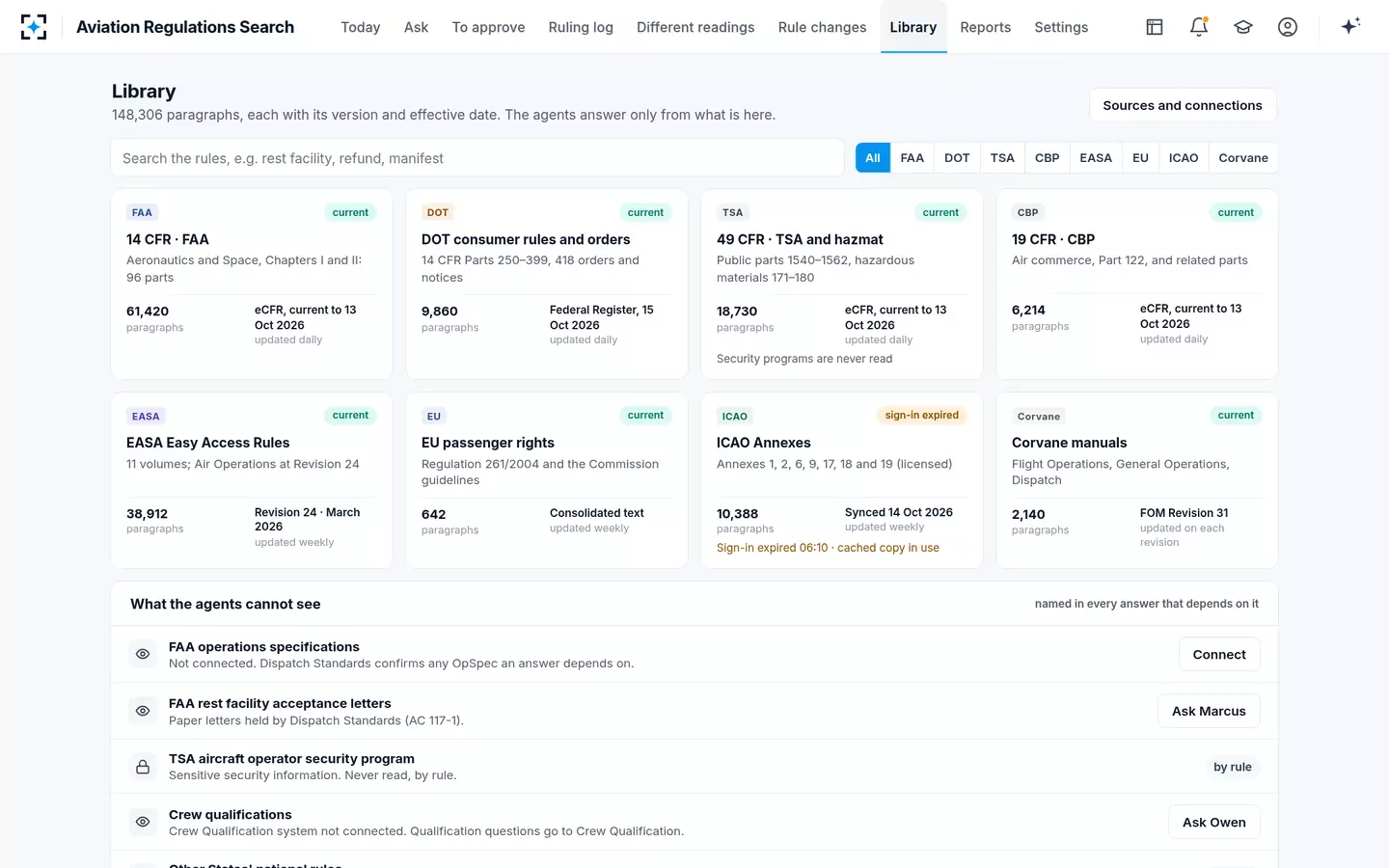Open the Reports tab
The width and height of the screenshot is (1389, 868).
(985, 27)
